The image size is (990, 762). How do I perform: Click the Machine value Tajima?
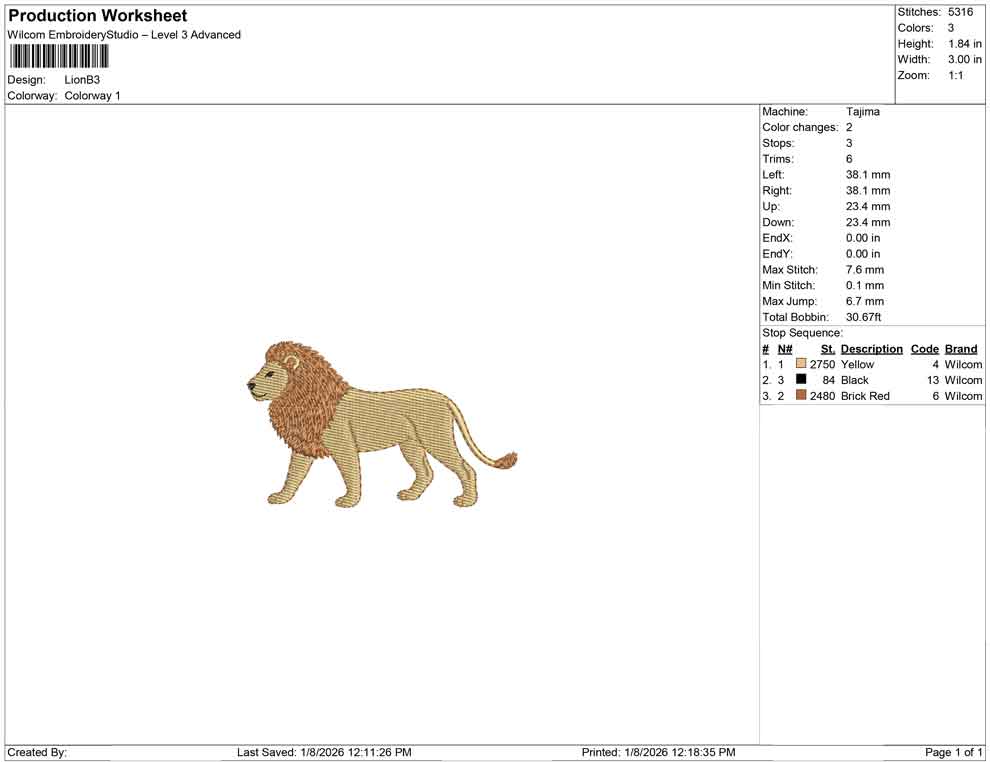pos(866,111)
